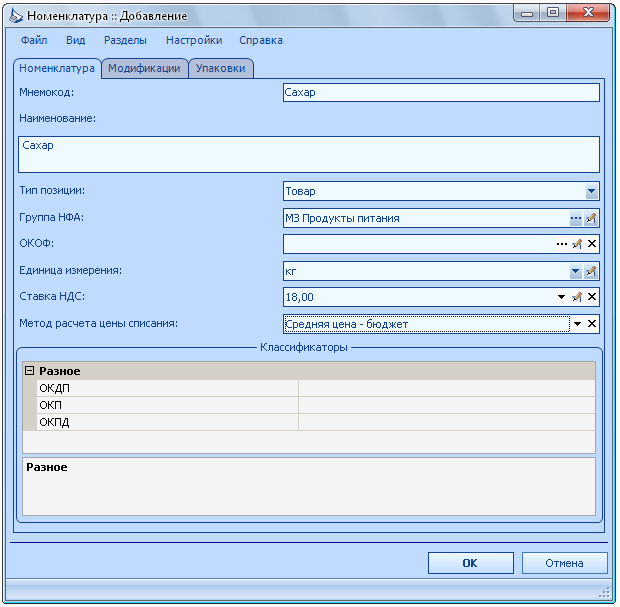Select the Номенклатура tab
This screenshot has height=607, width=620.
click(x=57, y=68)
